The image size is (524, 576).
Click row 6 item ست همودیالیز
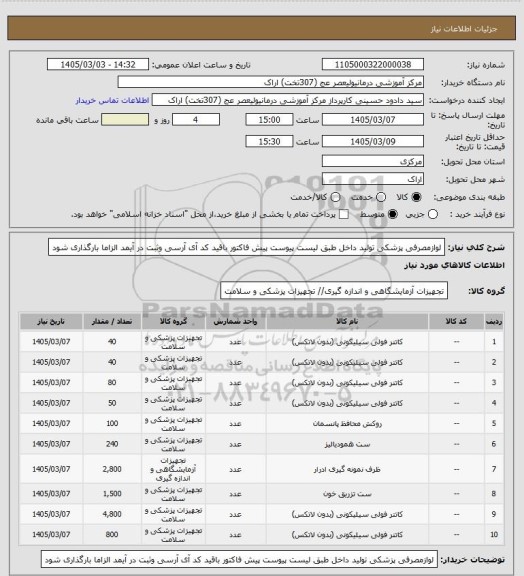click(x=347, y=444)
